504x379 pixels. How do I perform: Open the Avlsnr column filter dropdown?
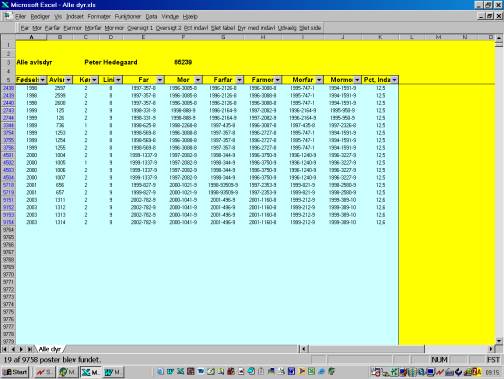pyautogui.click(x=69, y=80)
